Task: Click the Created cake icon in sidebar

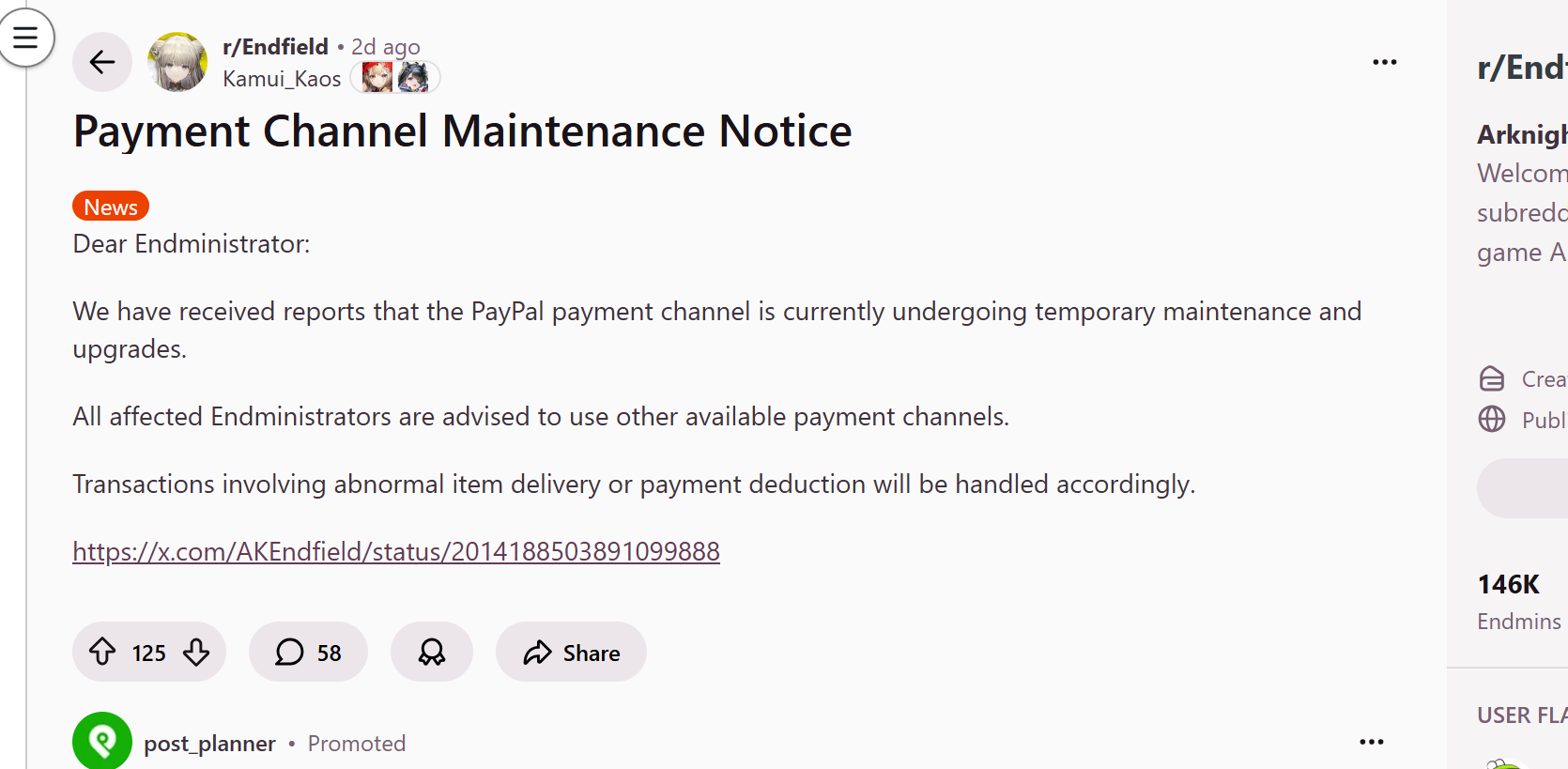Action: tap(1492, 378)
